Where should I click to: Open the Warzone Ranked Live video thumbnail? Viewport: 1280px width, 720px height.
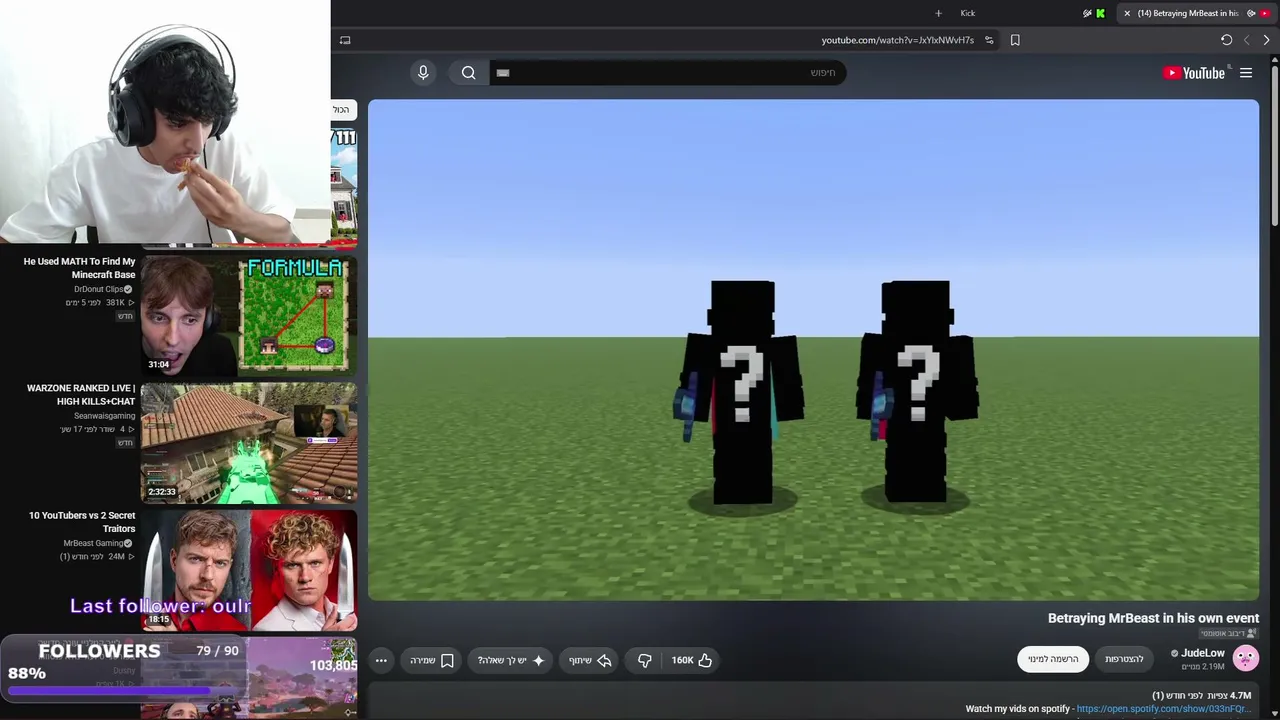pyautogui.click(x=249, y=442)
